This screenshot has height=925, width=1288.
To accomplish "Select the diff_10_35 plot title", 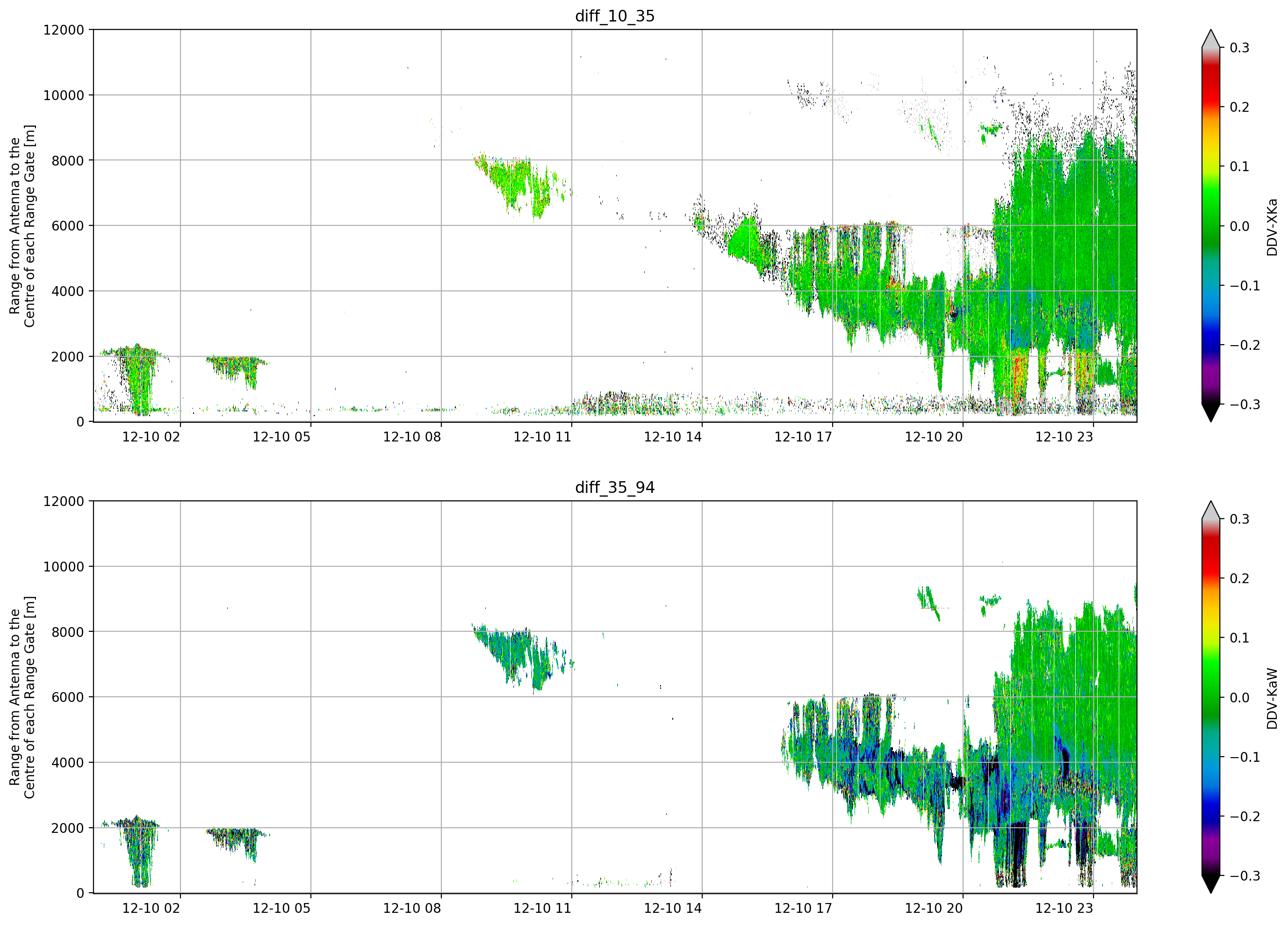I will (614, 16).
